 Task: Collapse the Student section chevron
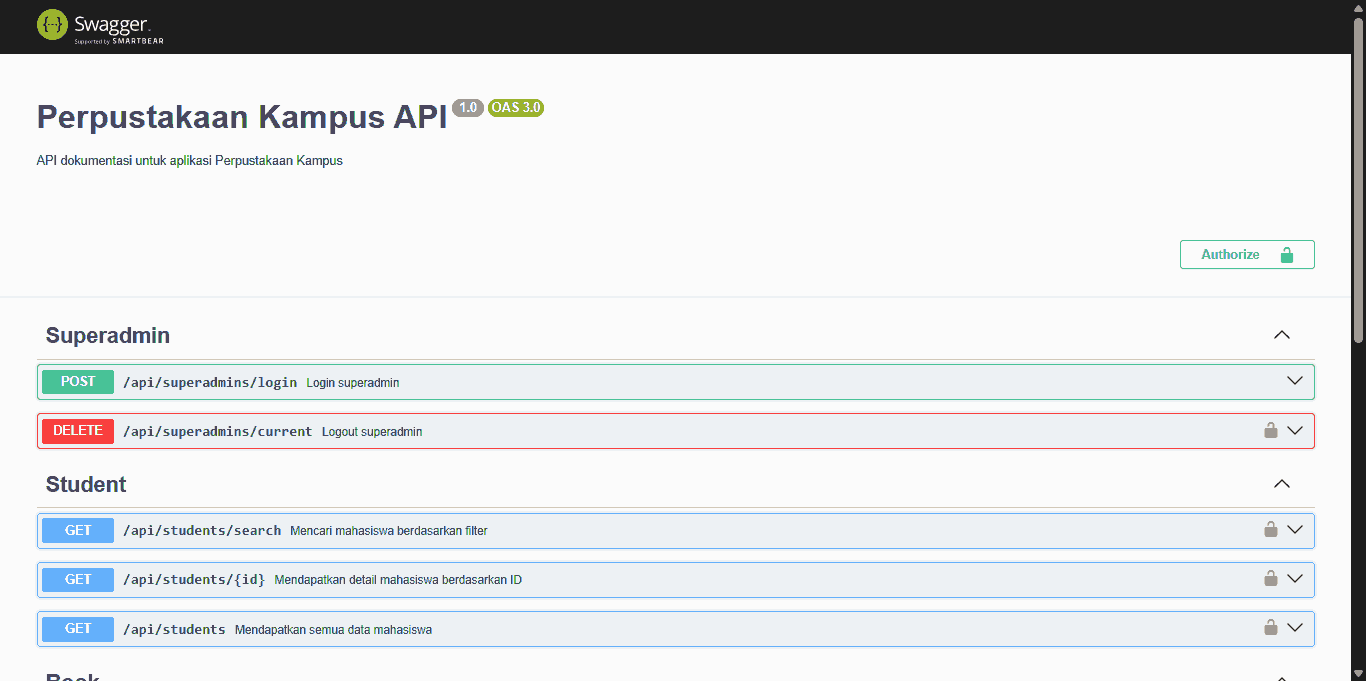click(x=1281, y=484)
